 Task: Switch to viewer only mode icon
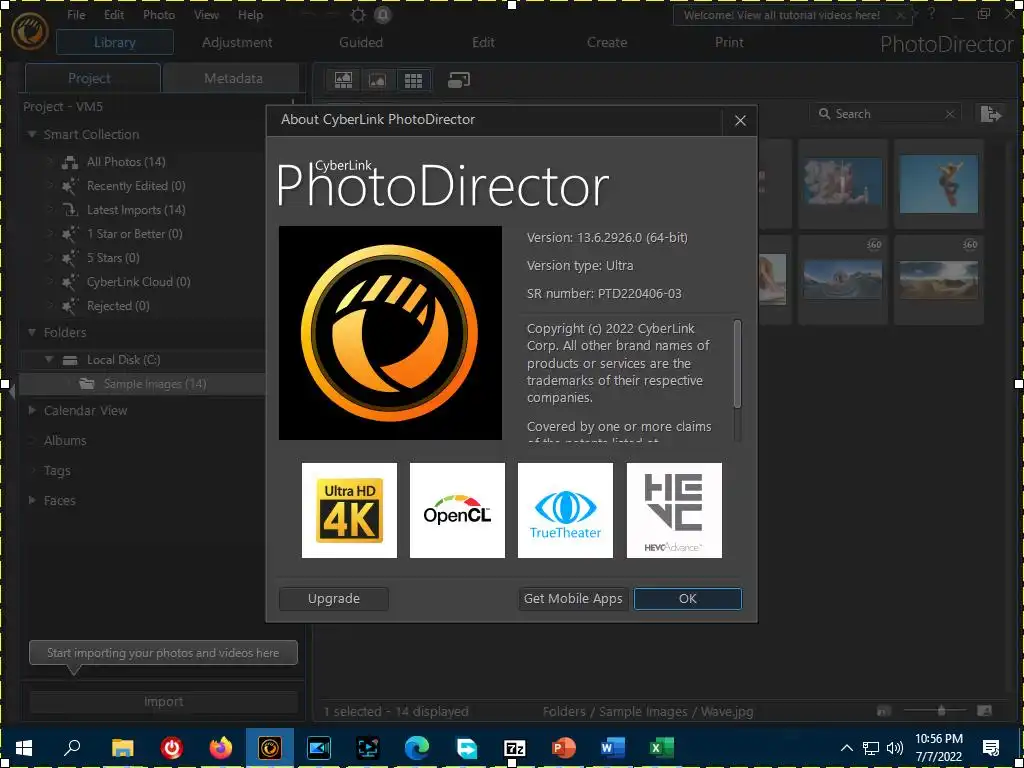coord(378,80)
